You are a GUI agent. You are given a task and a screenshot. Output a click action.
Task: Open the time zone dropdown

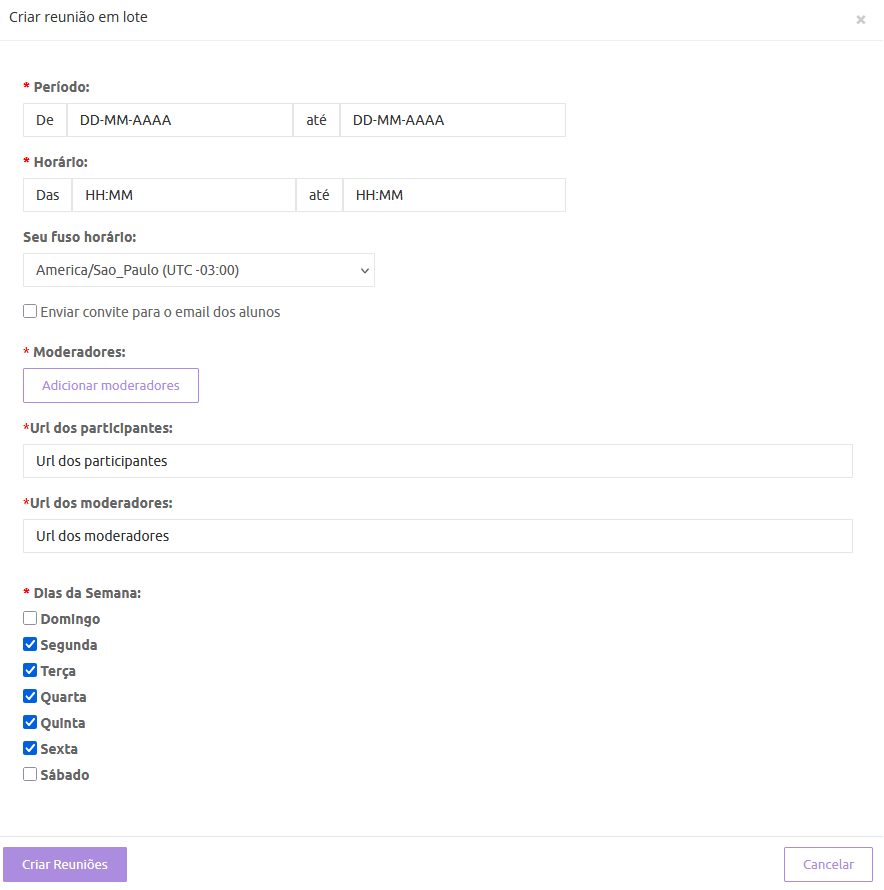[x=198, y=270]
